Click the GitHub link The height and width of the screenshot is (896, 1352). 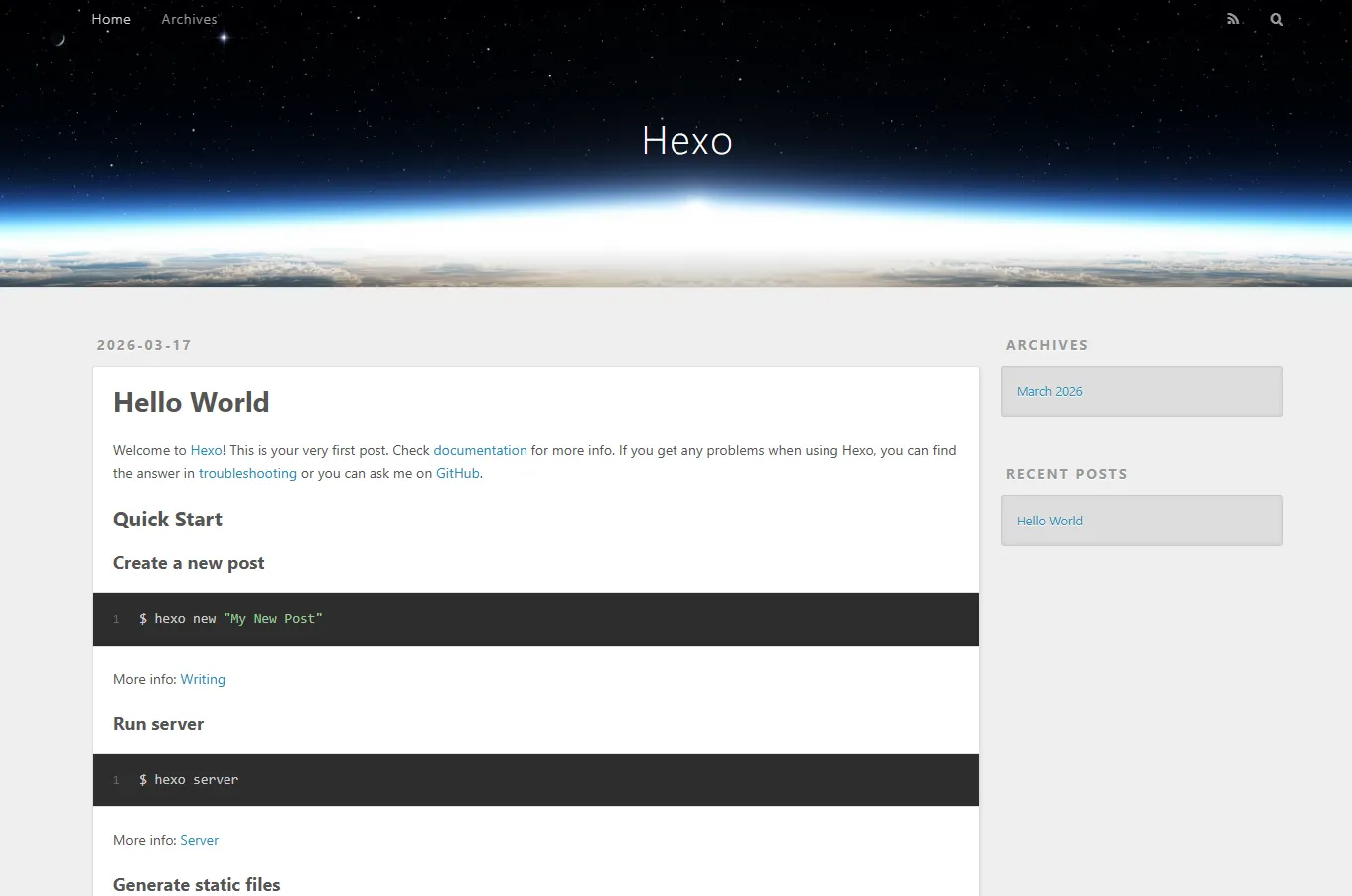coord(457,473)
